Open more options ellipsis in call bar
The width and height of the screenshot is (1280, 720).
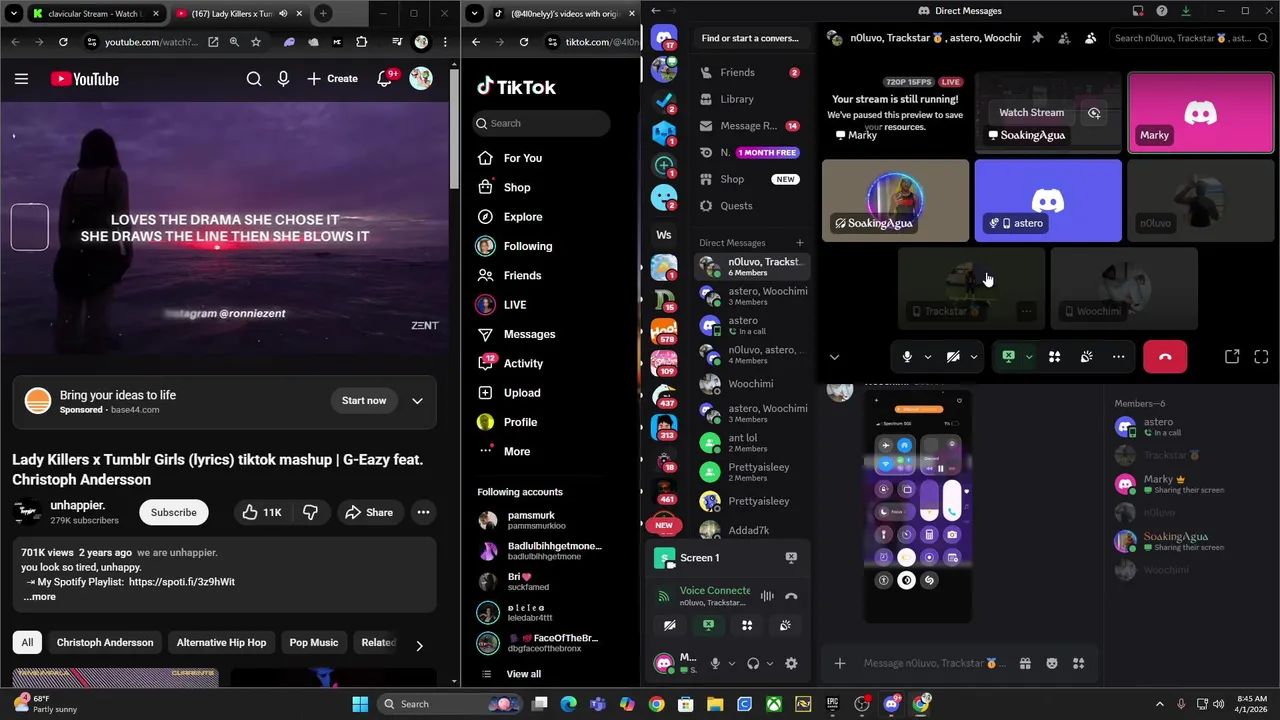click(x=1118, y=357)
